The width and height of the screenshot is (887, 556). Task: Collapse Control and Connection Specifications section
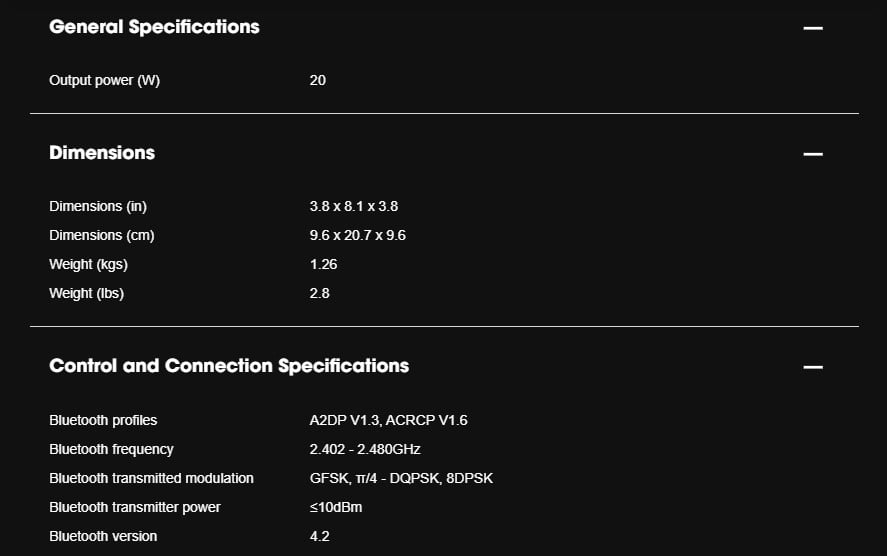[x=813, y=367]
